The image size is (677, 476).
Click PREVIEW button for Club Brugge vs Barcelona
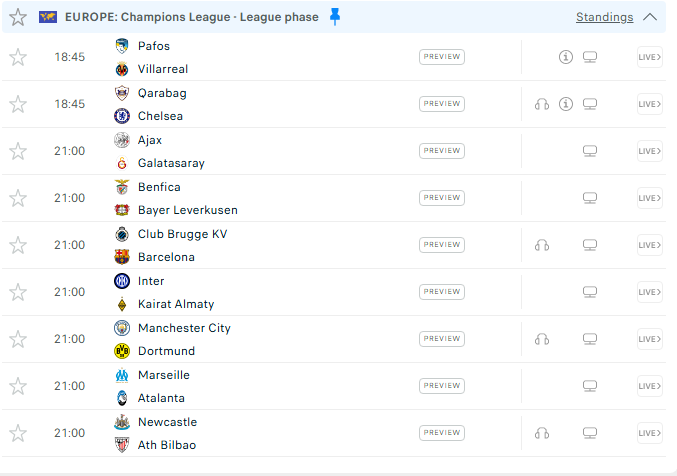(x=442, y=245)
